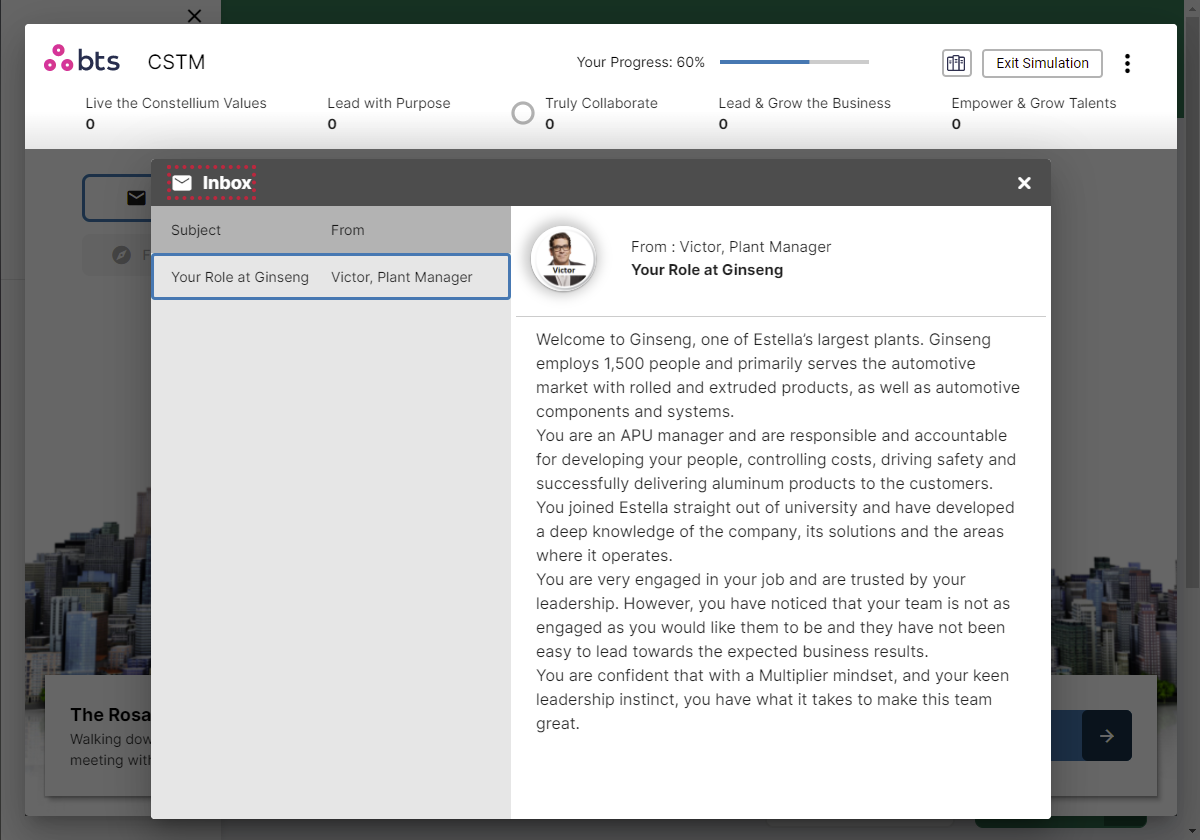Click 'Empower & Grow Talents' label
The image size is (1200, 840).
1034,103
